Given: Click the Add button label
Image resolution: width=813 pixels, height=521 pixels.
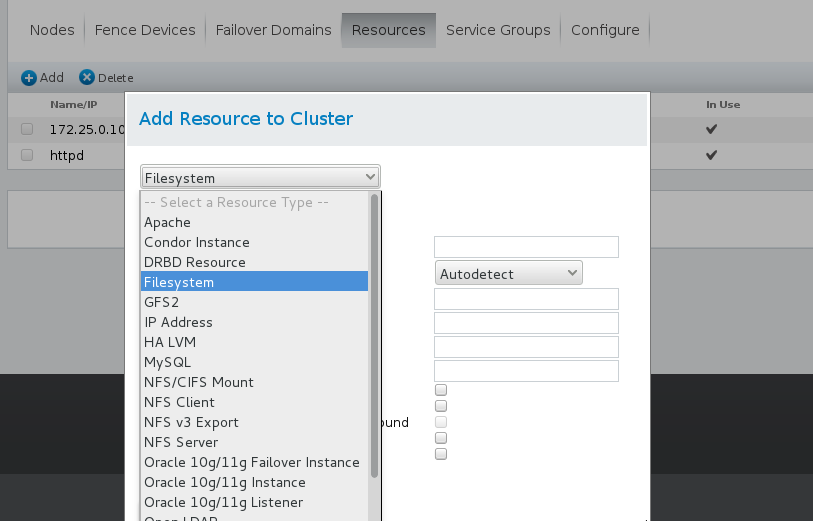Looking at the screenshot, I should click(x=52, y=78).
